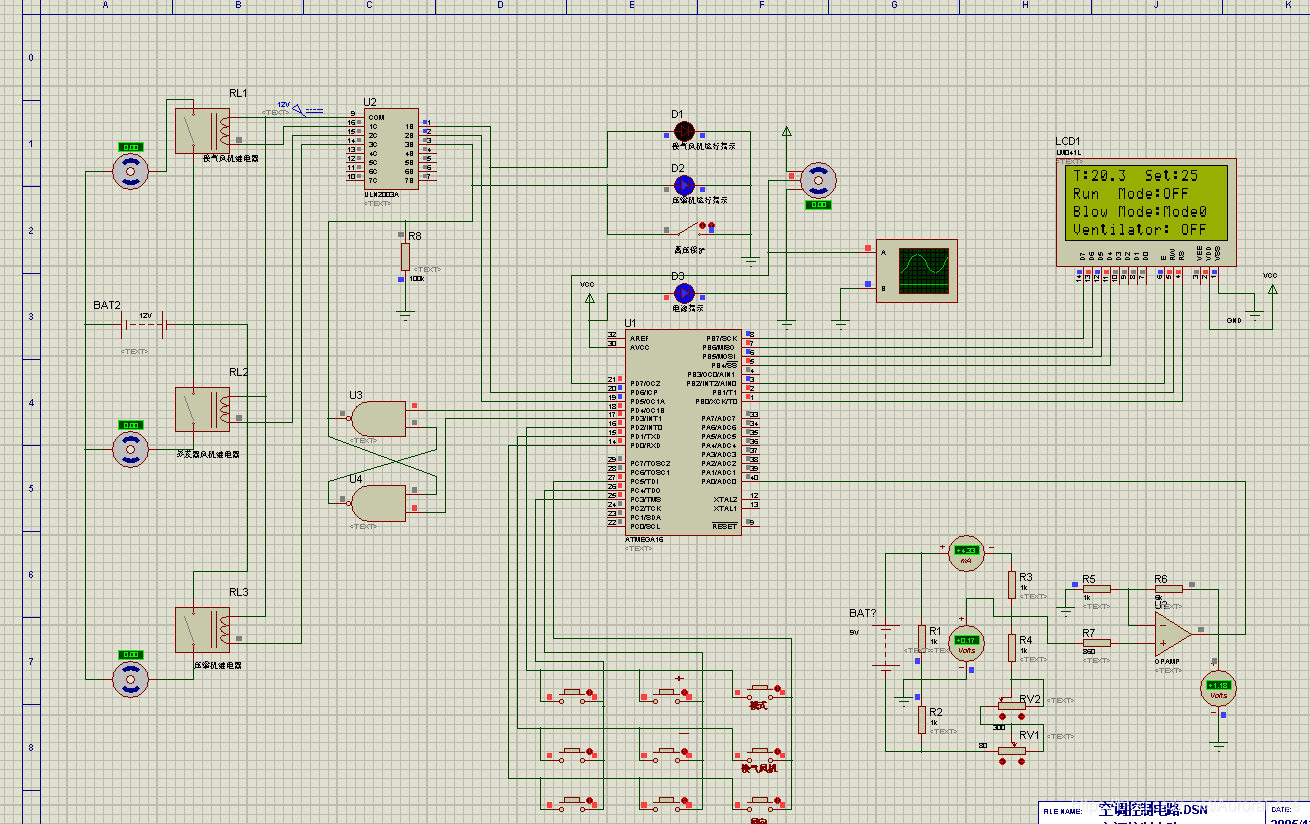Toggle the switch below LED D2
Viewport: 1310px width, 824px height.
pos(706,229)
